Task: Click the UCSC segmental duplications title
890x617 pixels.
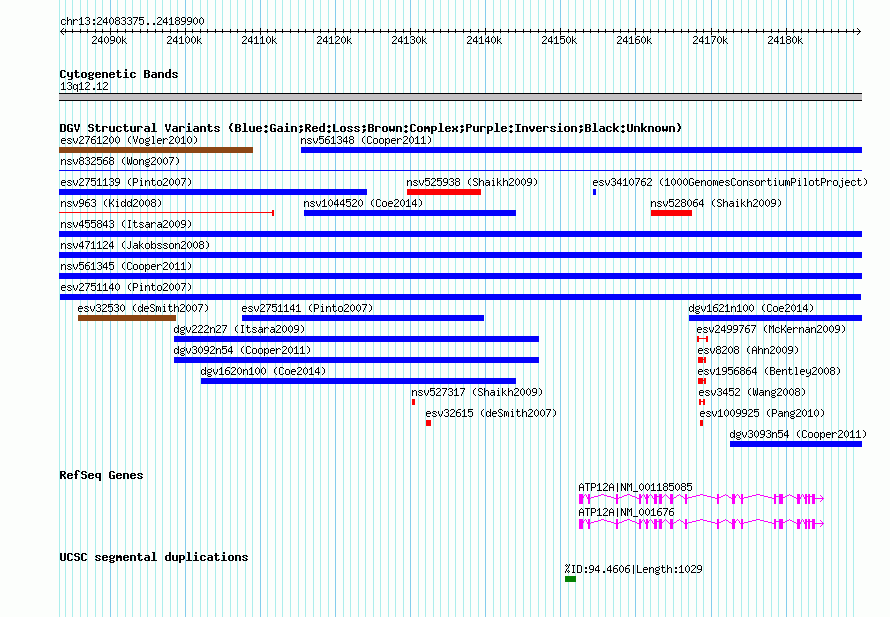Action: point(154,557)
